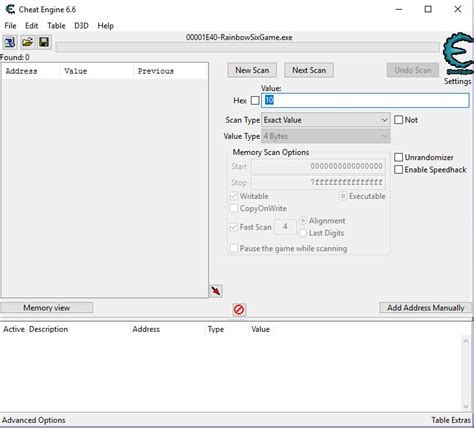Select the Last Digits radio button
This screenshot has height=428, width=474.
(303, 233)
